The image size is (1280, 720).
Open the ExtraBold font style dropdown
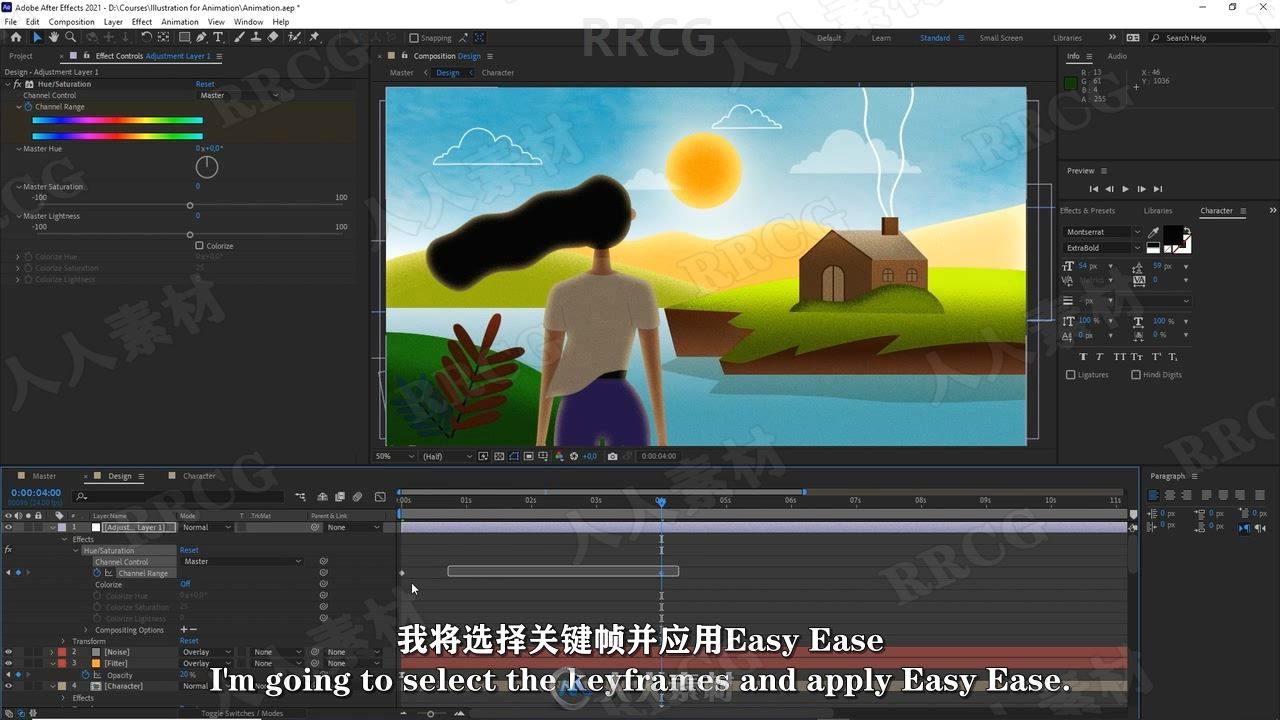click(x=1103, y=248)
